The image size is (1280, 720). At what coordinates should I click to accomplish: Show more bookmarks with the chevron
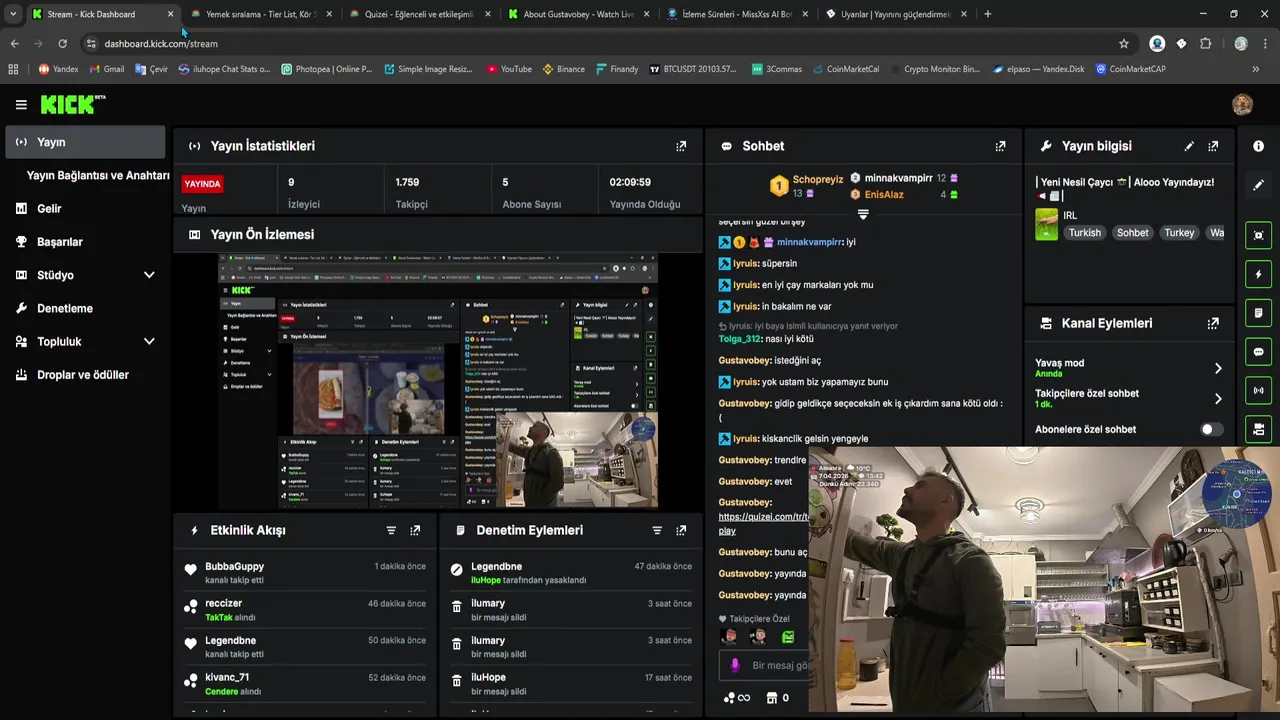[x=1255, y=69]
